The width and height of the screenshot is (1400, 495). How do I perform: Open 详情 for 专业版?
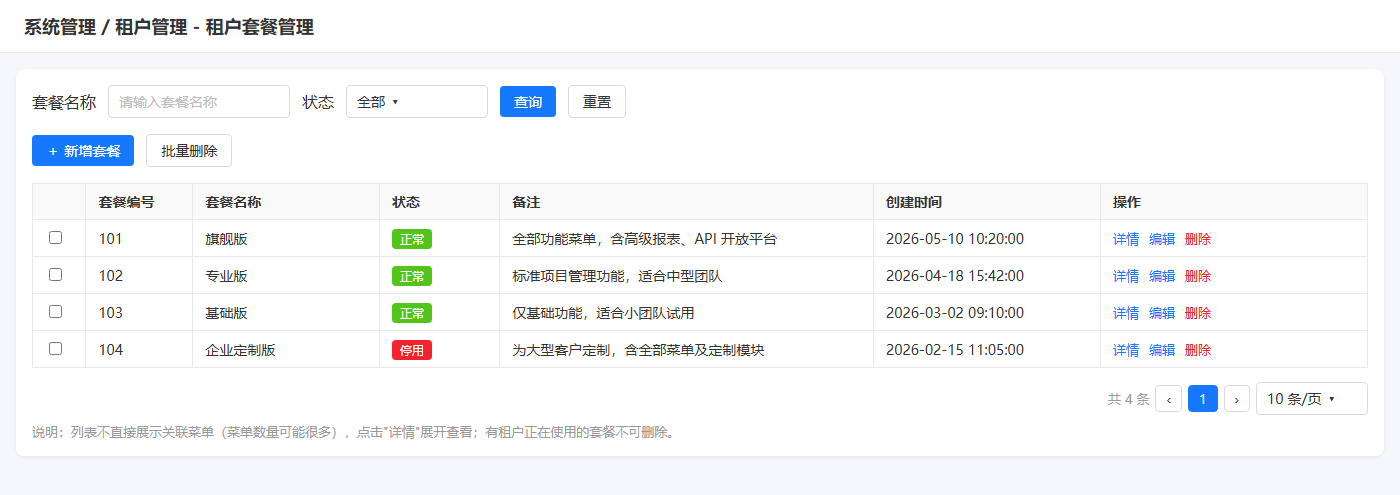[1126, 276]
